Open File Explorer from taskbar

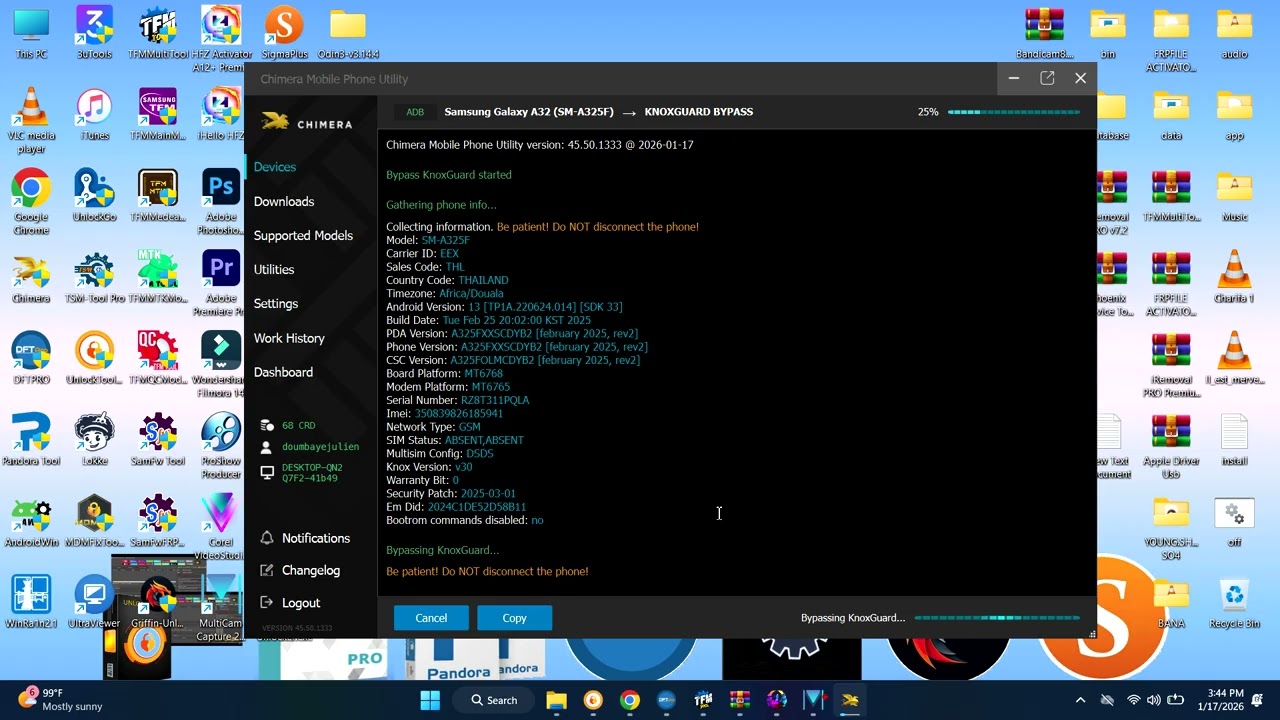tap(556, 700)
